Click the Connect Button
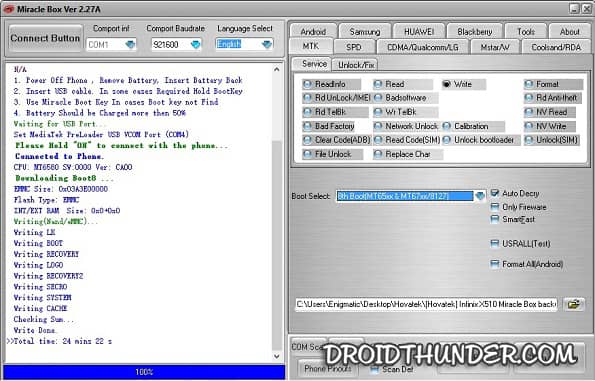Viewport: 595px width, 381px height. tap(45, 38)
